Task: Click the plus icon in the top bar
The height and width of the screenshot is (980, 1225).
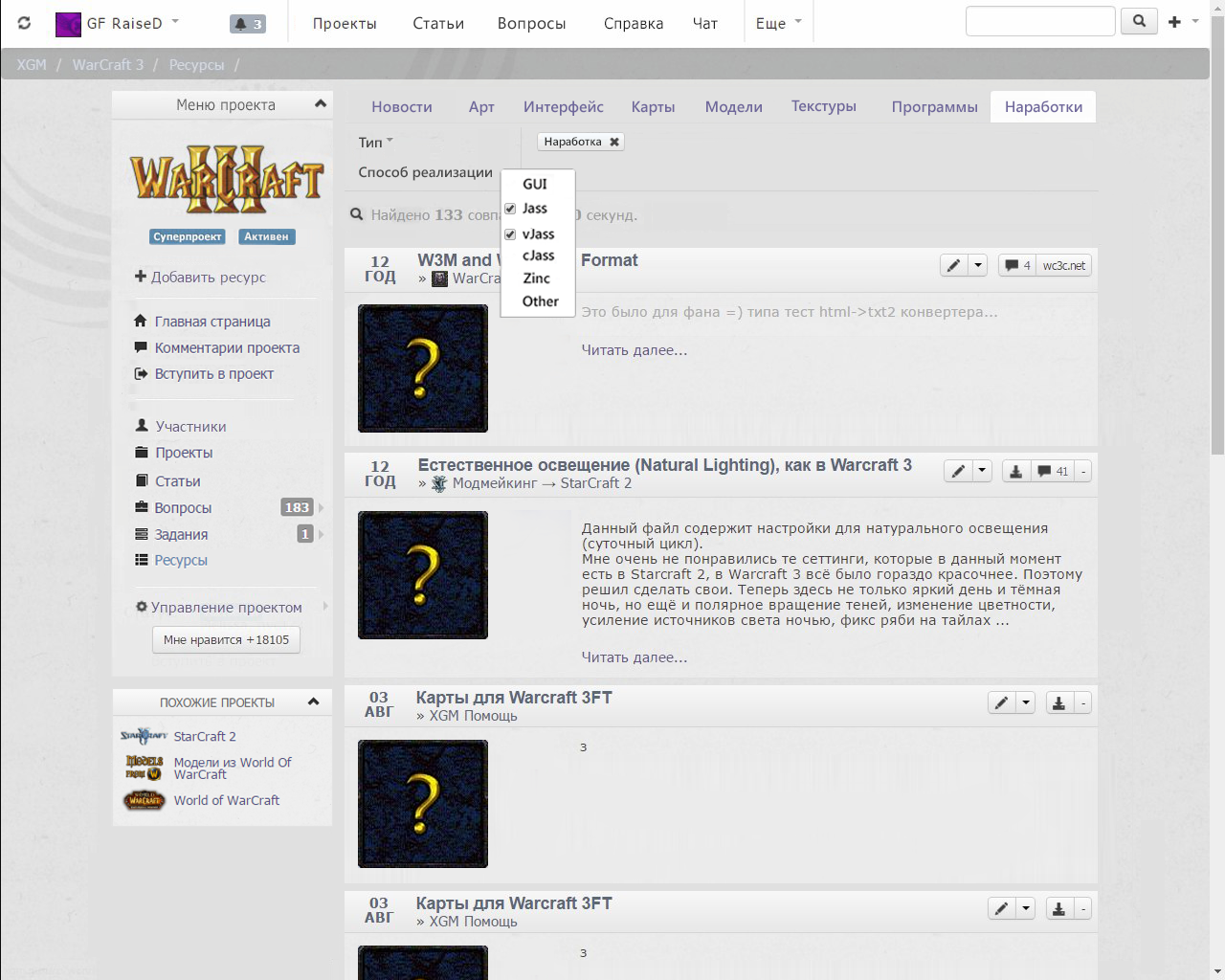Action: click(x=1174, y=22)
